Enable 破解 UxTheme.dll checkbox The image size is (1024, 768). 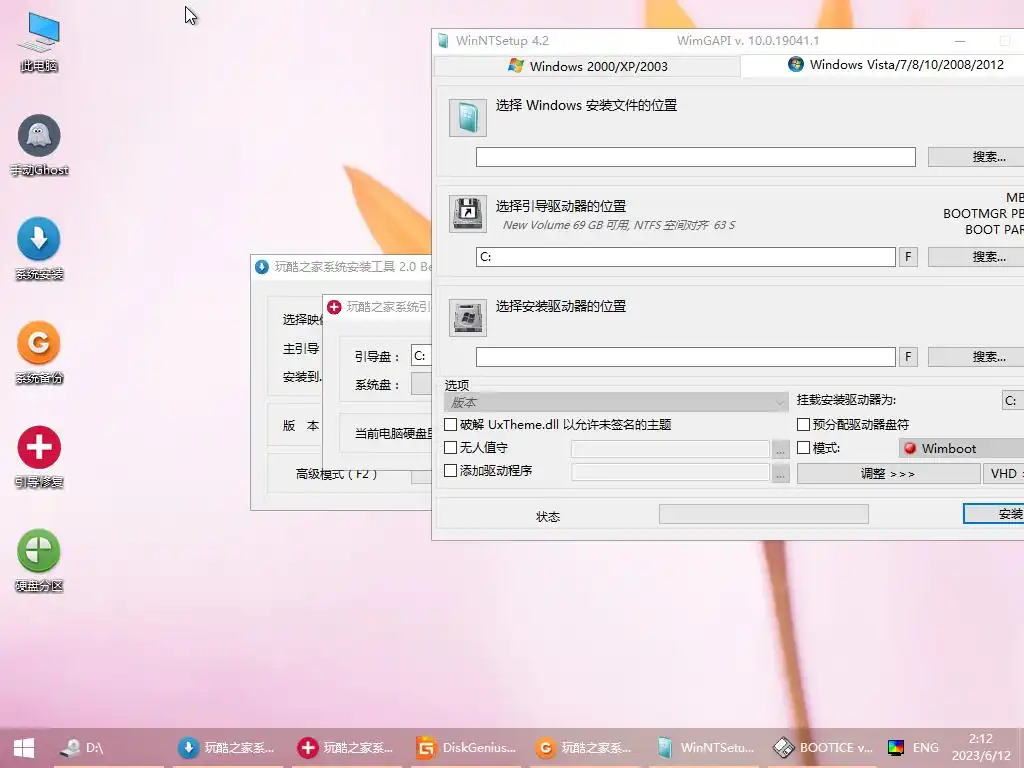451,424
